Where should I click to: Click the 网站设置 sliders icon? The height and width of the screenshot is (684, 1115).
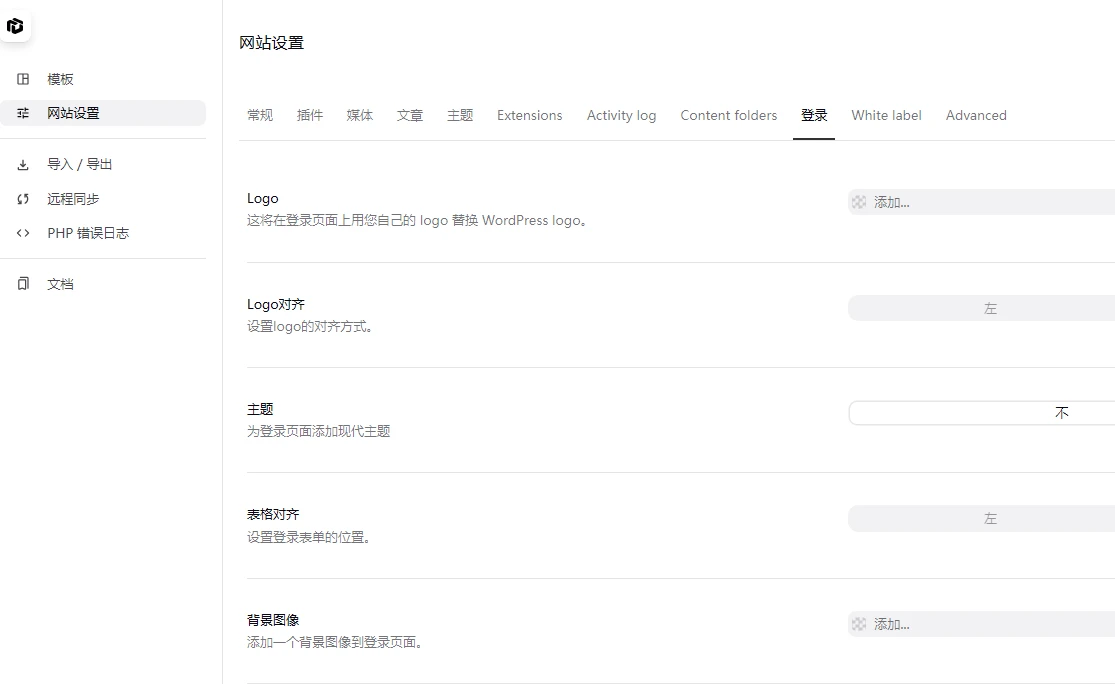point(22,114)
